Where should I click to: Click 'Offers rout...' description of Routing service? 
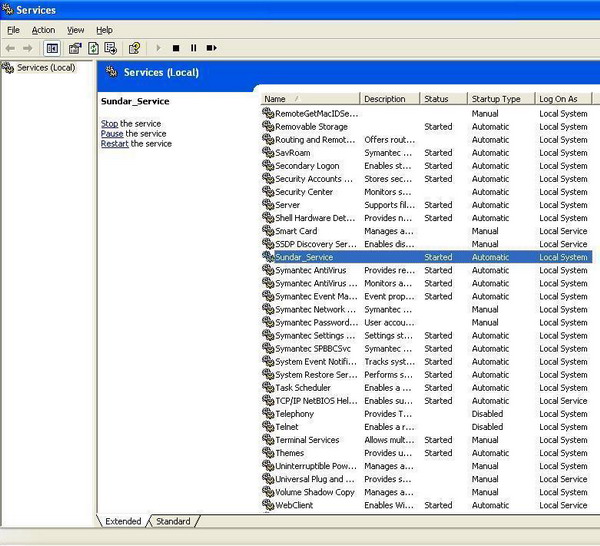390,140
